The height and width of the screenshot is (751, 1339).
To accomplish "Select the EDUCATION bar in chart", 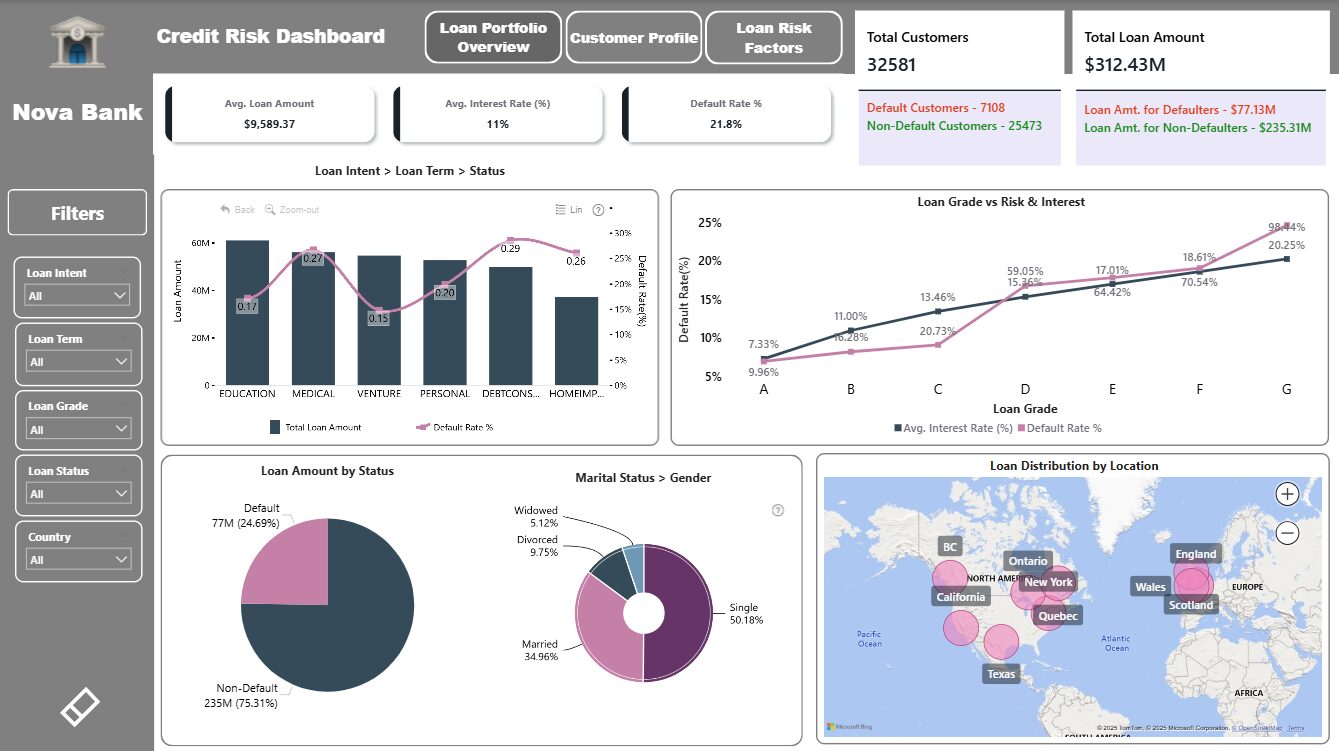I will coord(247,312).
